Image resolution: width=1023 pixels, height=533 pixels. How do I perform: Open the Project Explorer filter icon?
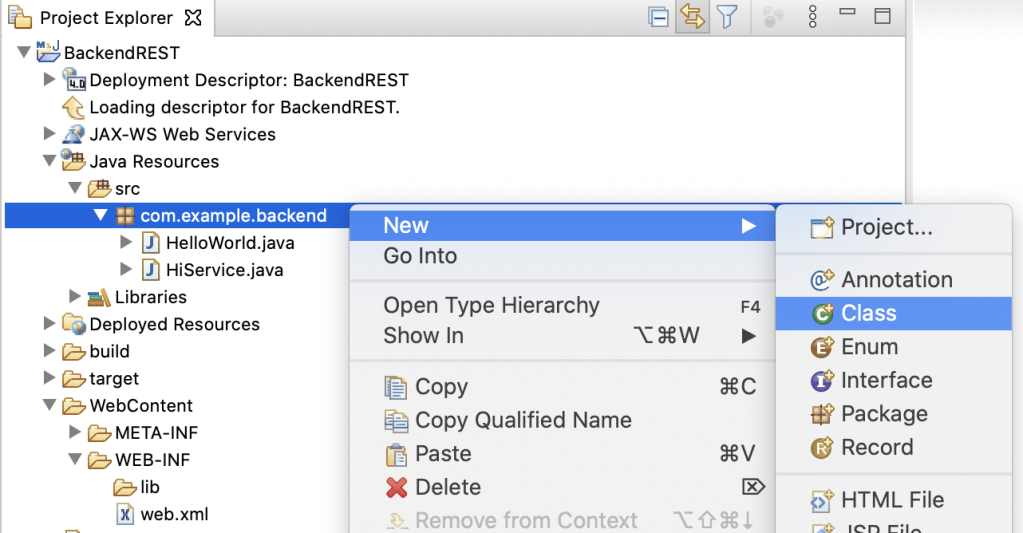[727, 16]
